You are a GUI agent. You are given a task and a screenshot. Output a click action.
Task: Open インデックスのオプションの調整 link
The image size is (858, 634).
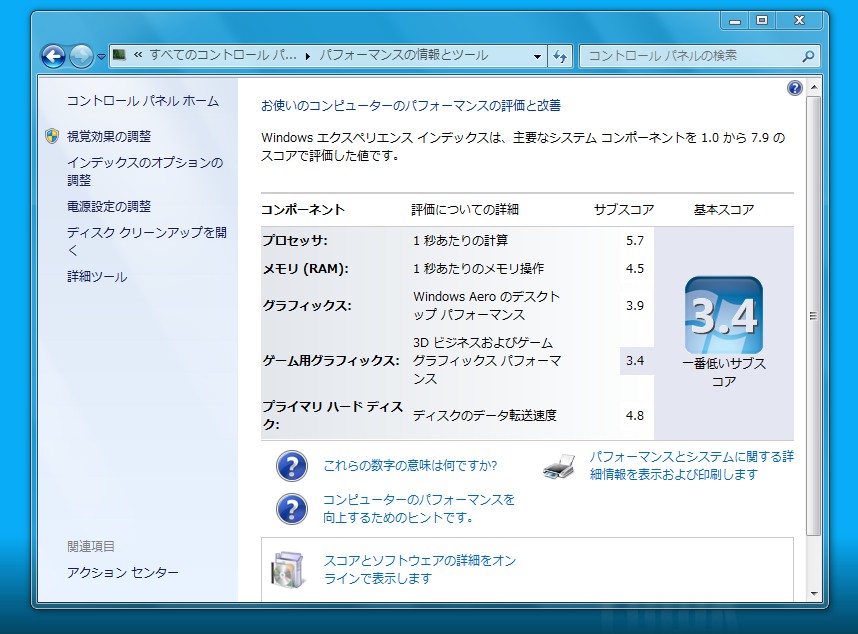145,171
